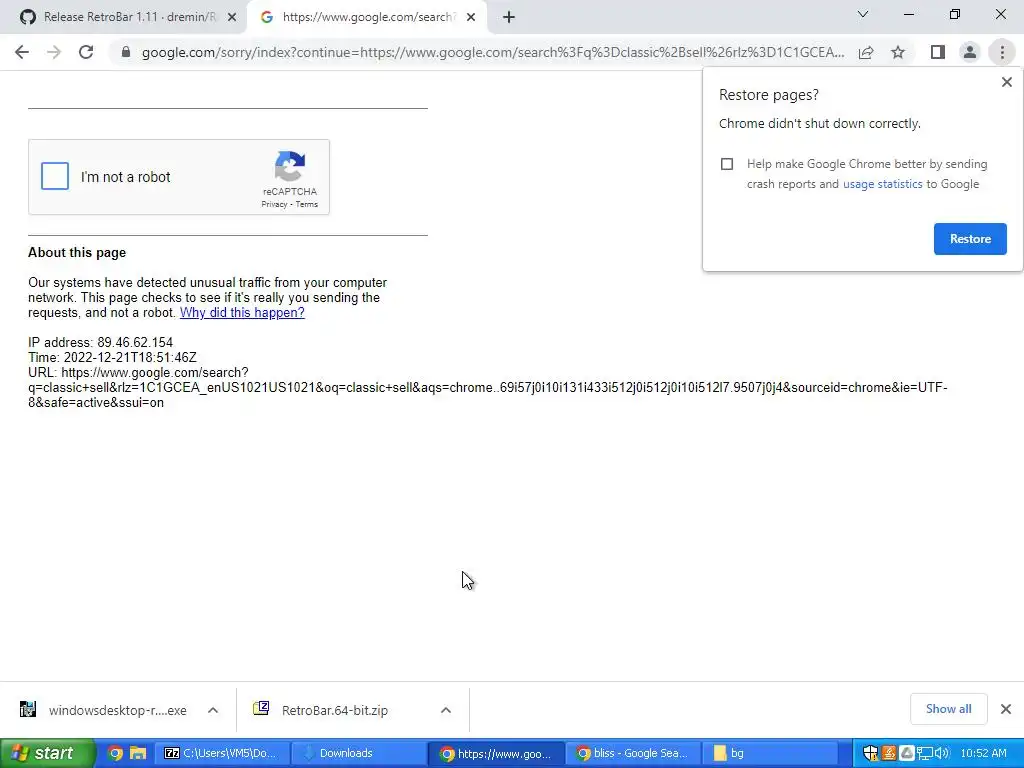Open reCAPTCHA Privacy link

(274, 204)
